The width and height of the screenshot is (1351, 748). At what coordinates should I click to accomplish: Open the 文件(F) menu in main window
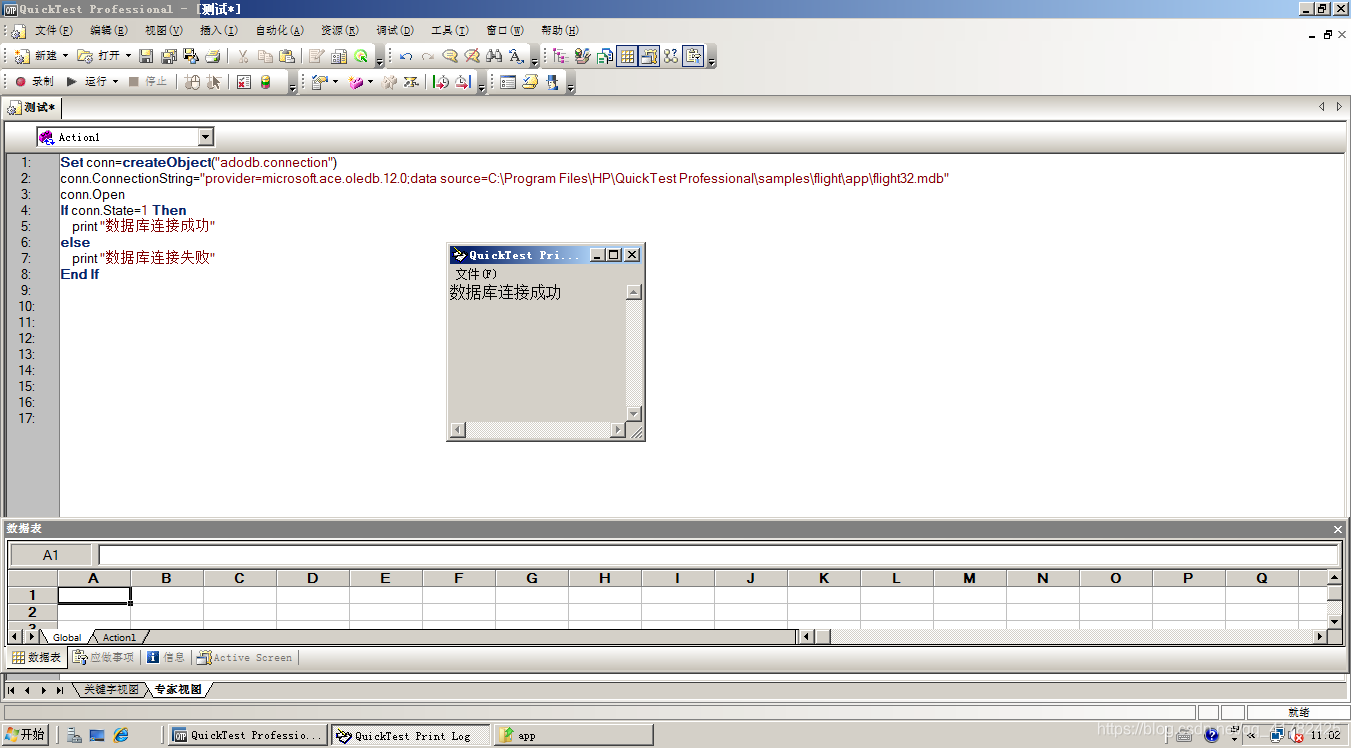click(x=54, y=31)
